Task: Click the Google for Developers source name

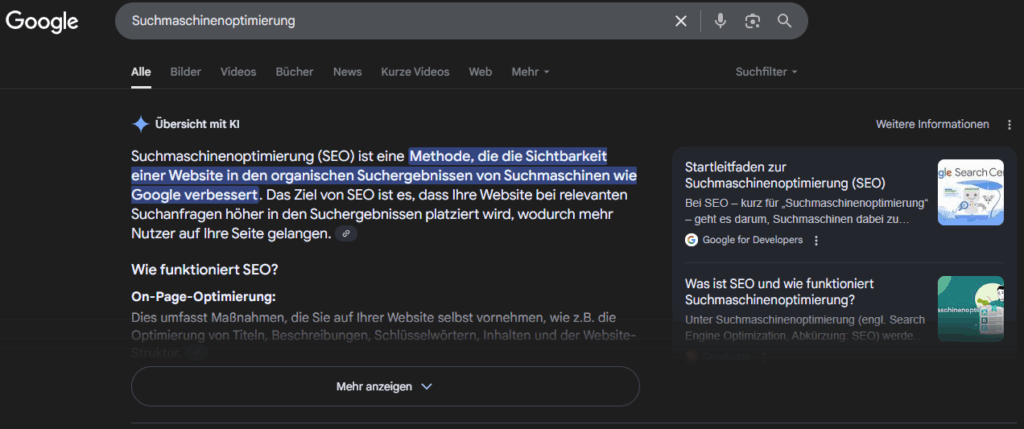Action: (x=752, y=240)
